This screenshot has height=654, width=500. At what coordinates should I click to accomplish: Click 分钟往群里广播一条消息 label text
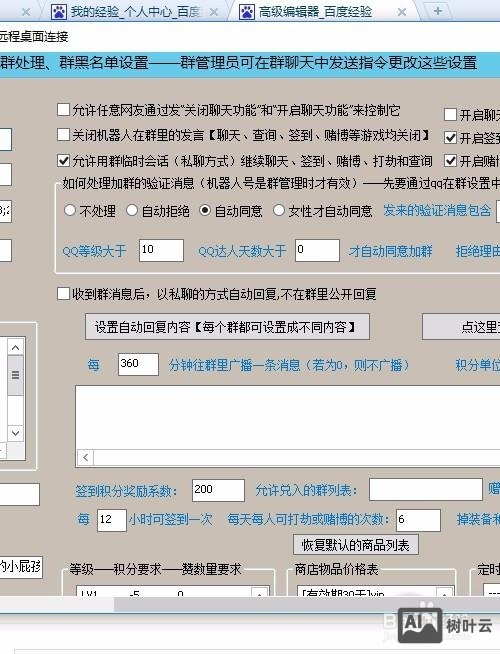tap(289, 365)
